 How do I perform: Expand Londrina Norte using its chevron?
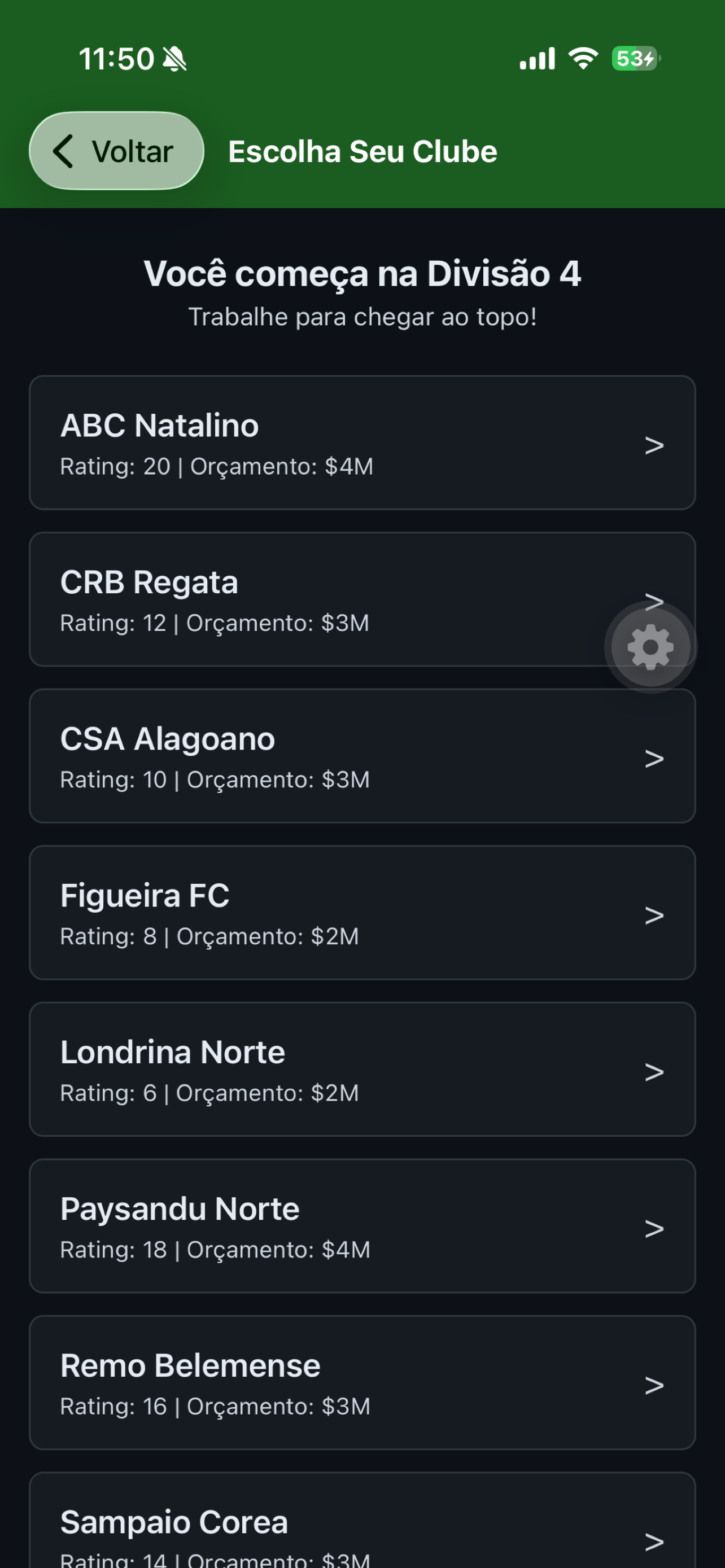click(654, 1072)
